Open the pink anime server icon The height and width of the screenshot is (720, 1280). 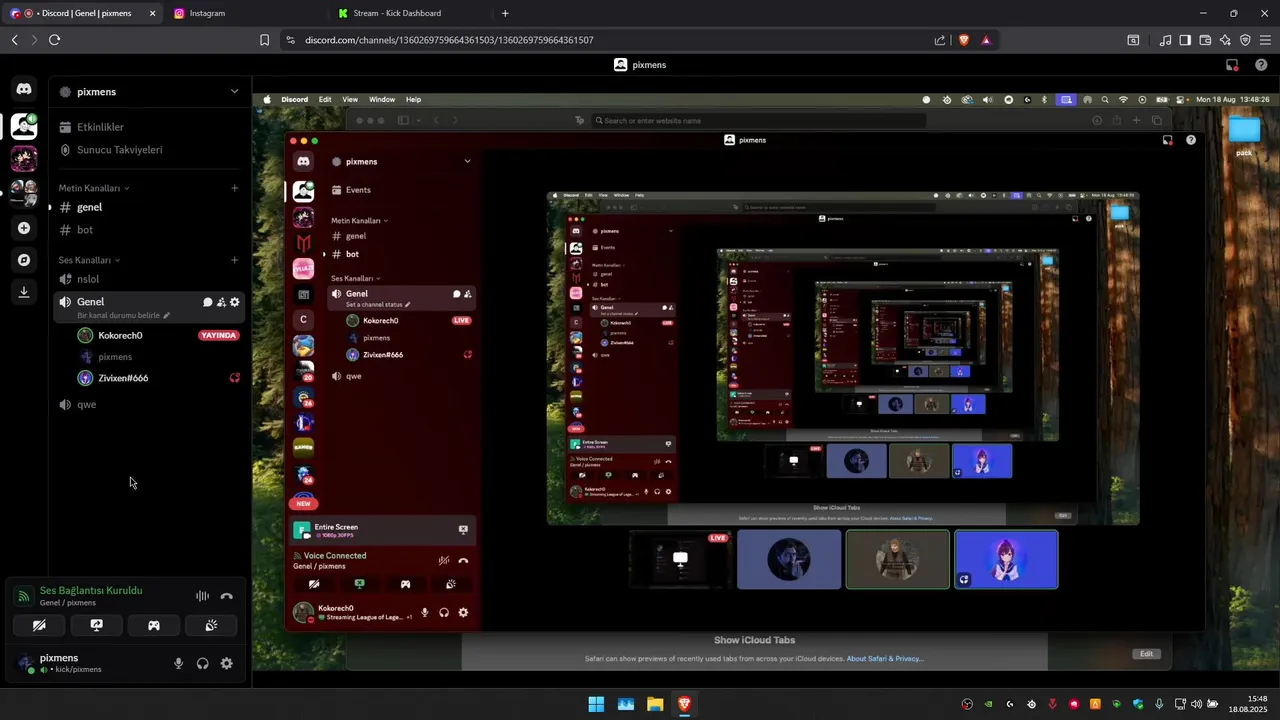pyautogui.click(x=24, y=159)
